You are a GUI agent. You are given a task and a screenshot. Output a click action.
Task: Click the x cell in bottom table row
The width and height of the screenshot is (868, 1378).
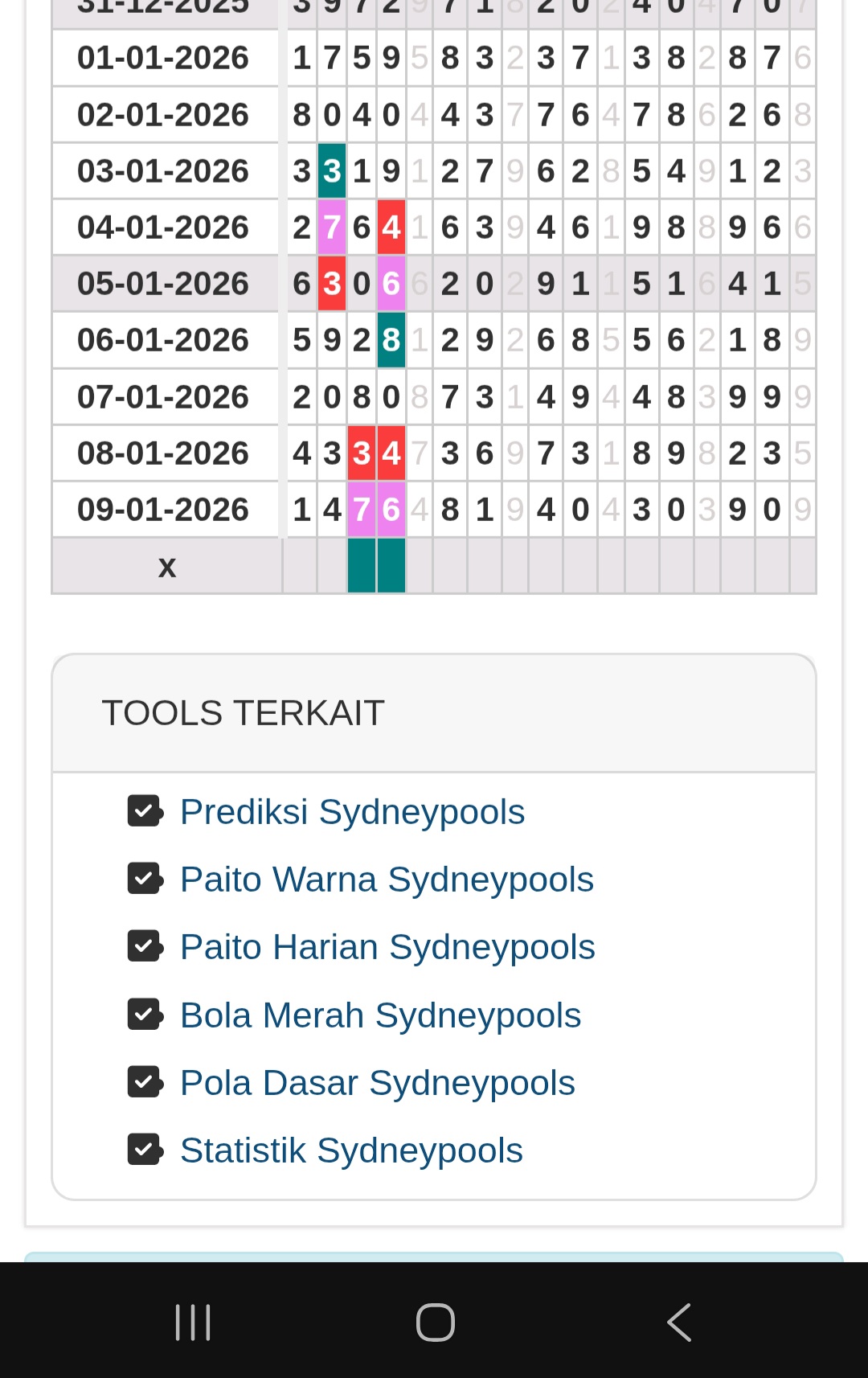point(167,567)
